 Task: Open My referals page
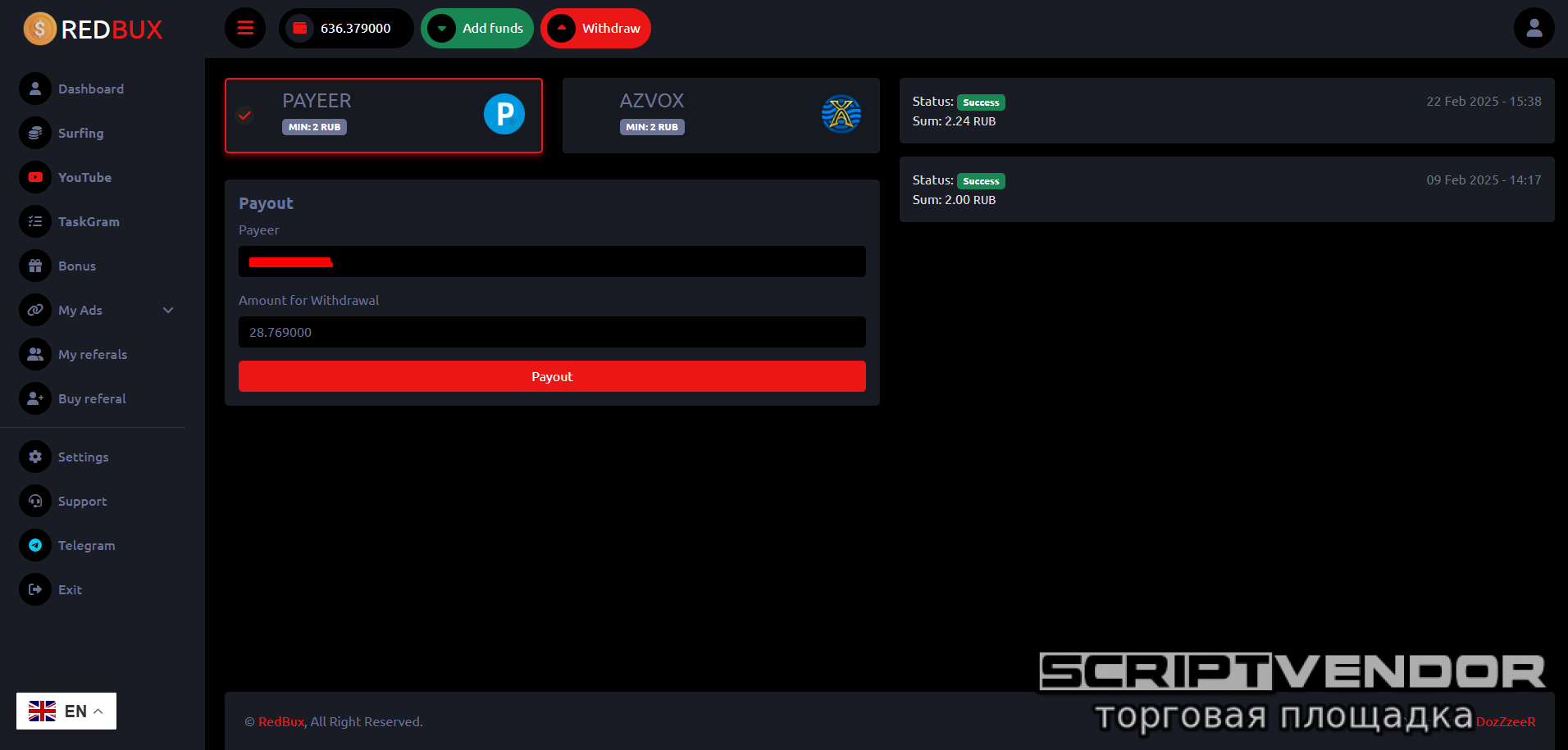point(93,354)
